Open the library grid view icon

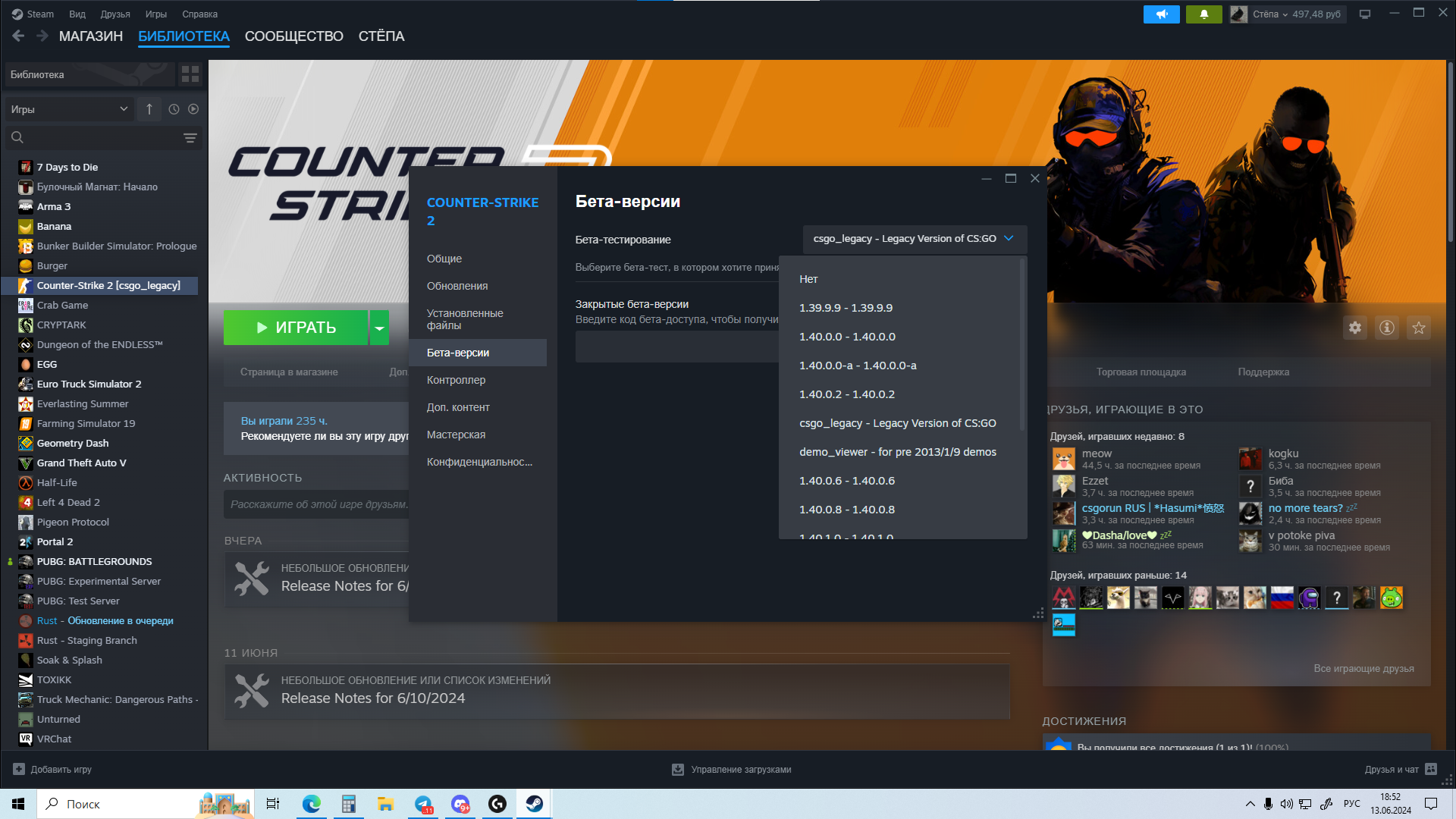tap(190, 74)
